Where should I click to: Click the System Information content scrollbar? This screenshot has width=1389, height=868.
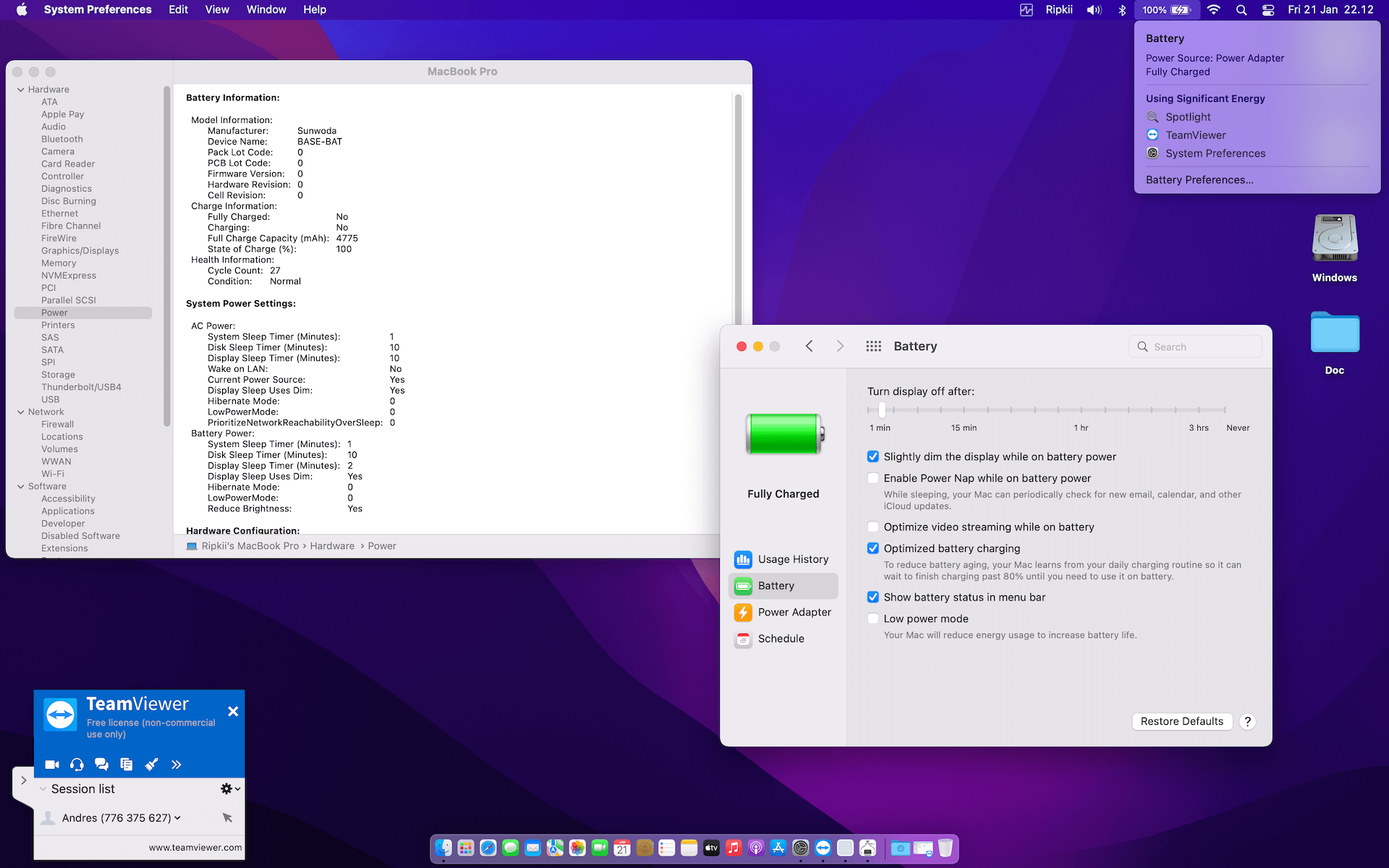click(738, 210)
